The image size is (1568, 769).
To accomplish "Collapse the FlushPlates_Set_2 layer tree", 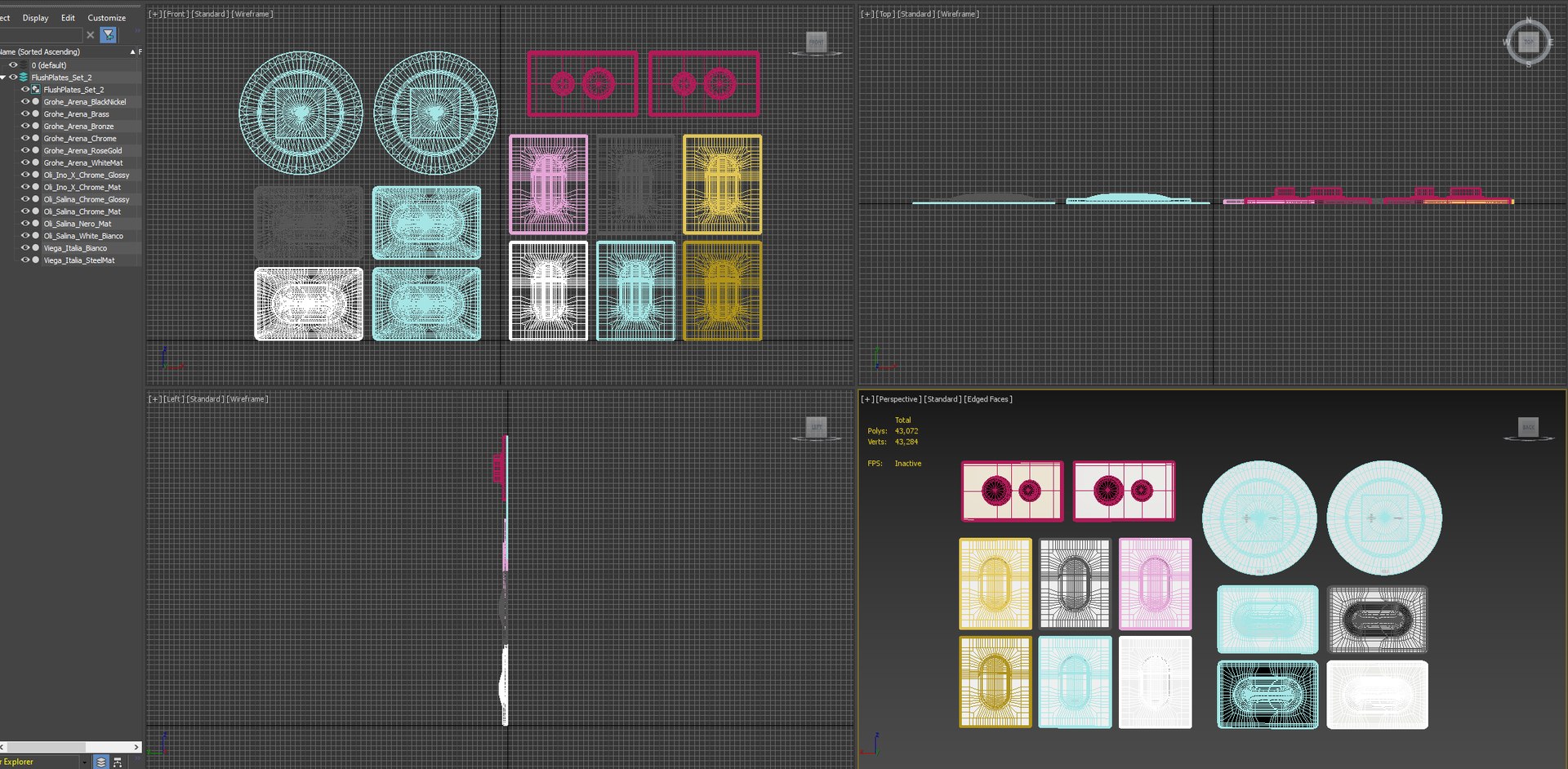I will pos(3,78).
